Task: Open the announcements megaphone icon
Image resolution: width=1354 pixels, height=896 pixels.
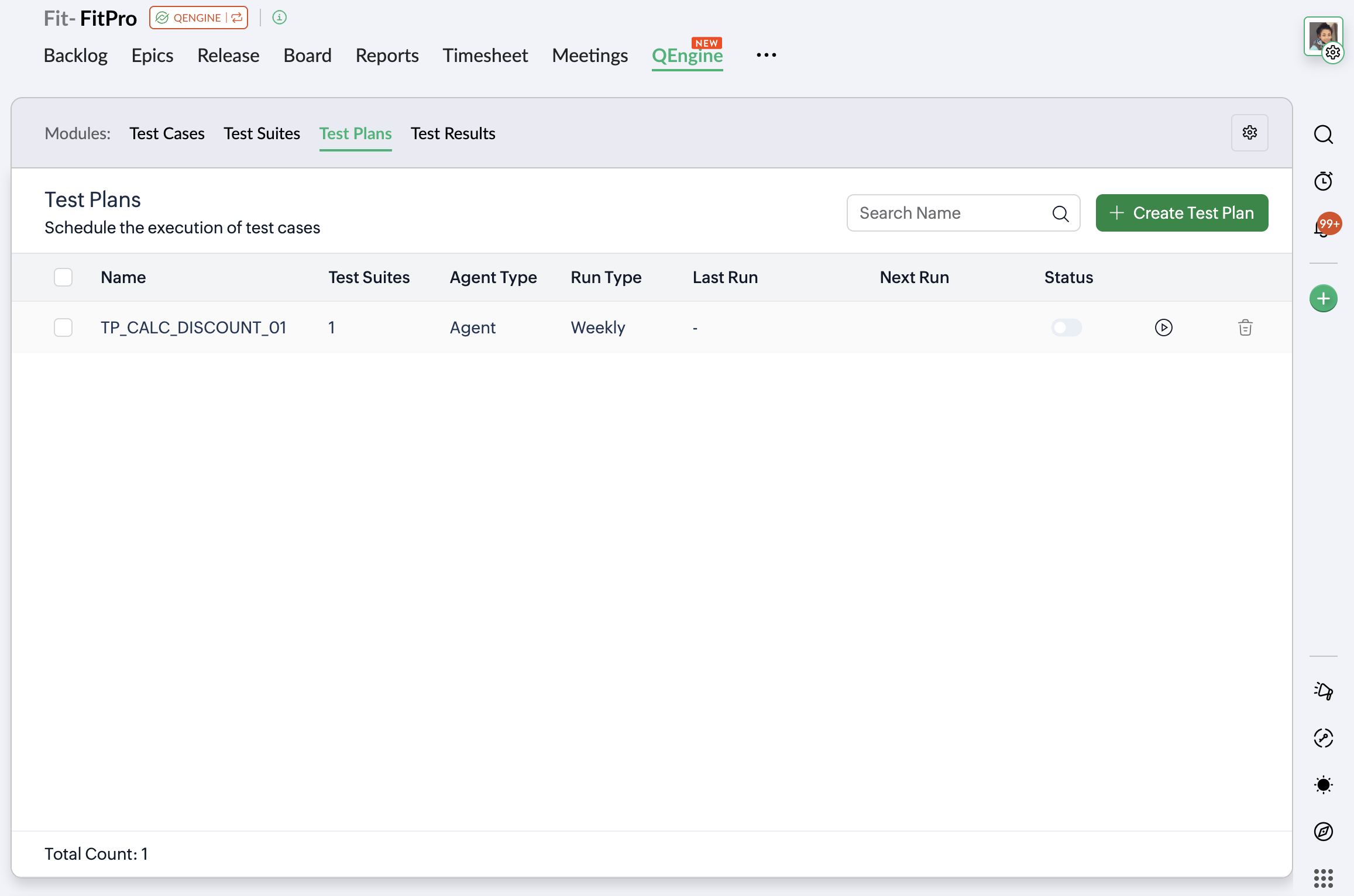Action: click(1323, 691)
